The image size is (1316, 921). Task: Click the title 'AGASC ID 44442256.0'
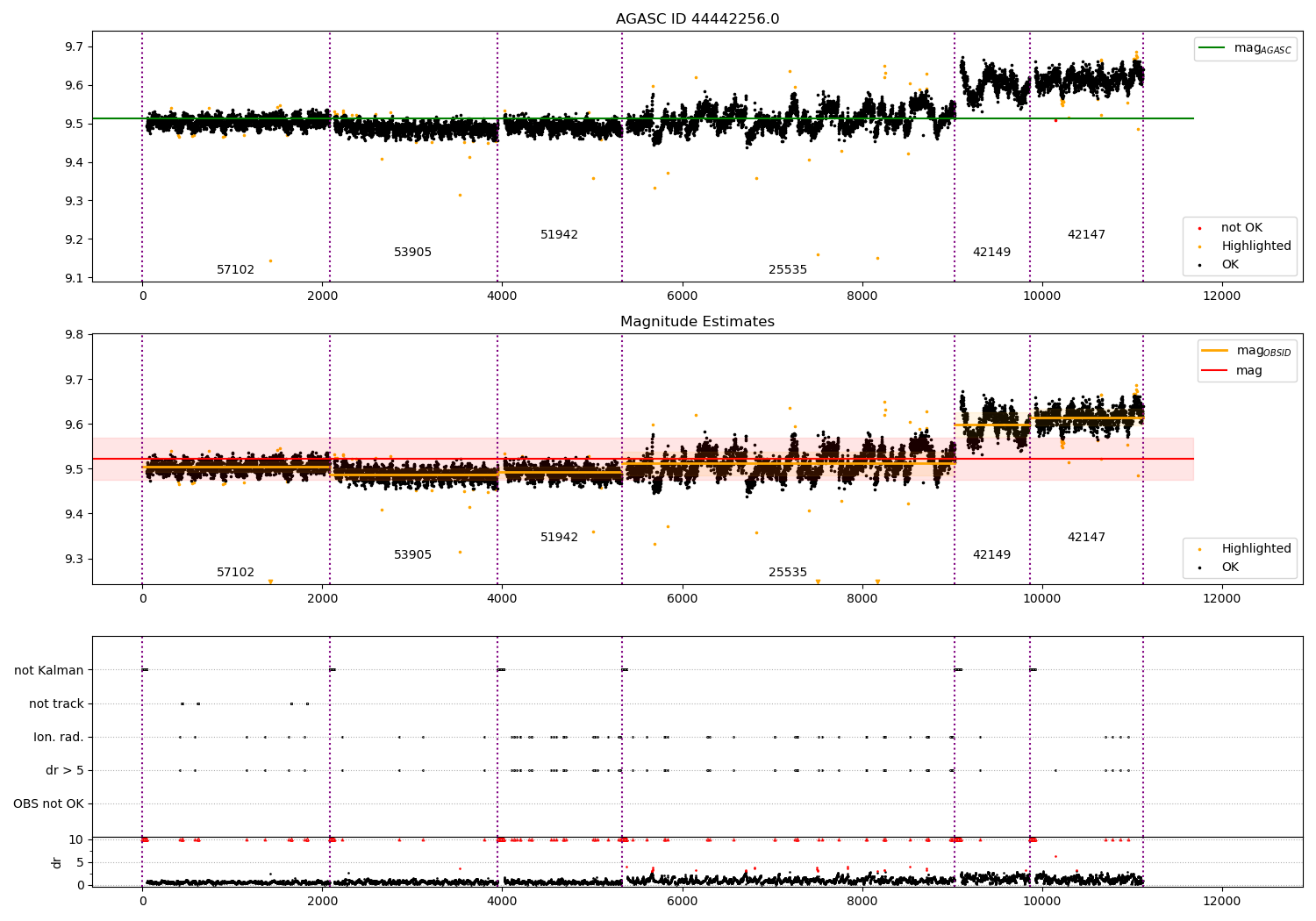point(697,19)
